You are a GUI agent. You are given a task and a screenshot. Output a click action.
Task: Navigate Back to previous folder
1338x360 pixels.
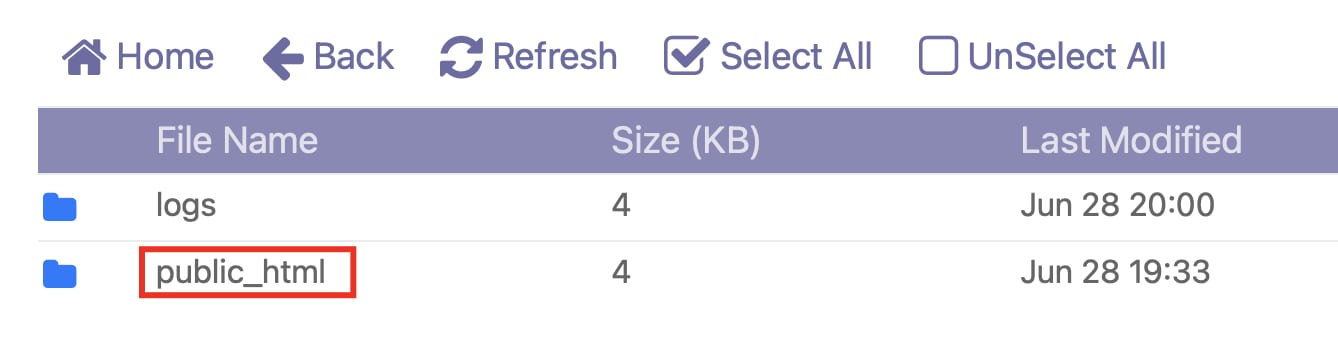coord(329,57)
